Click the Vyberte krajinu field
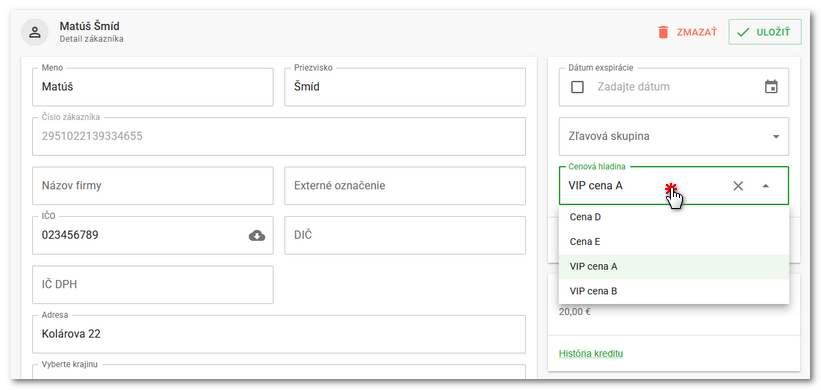Screen dimensions: 821x390 pos(279,372)
